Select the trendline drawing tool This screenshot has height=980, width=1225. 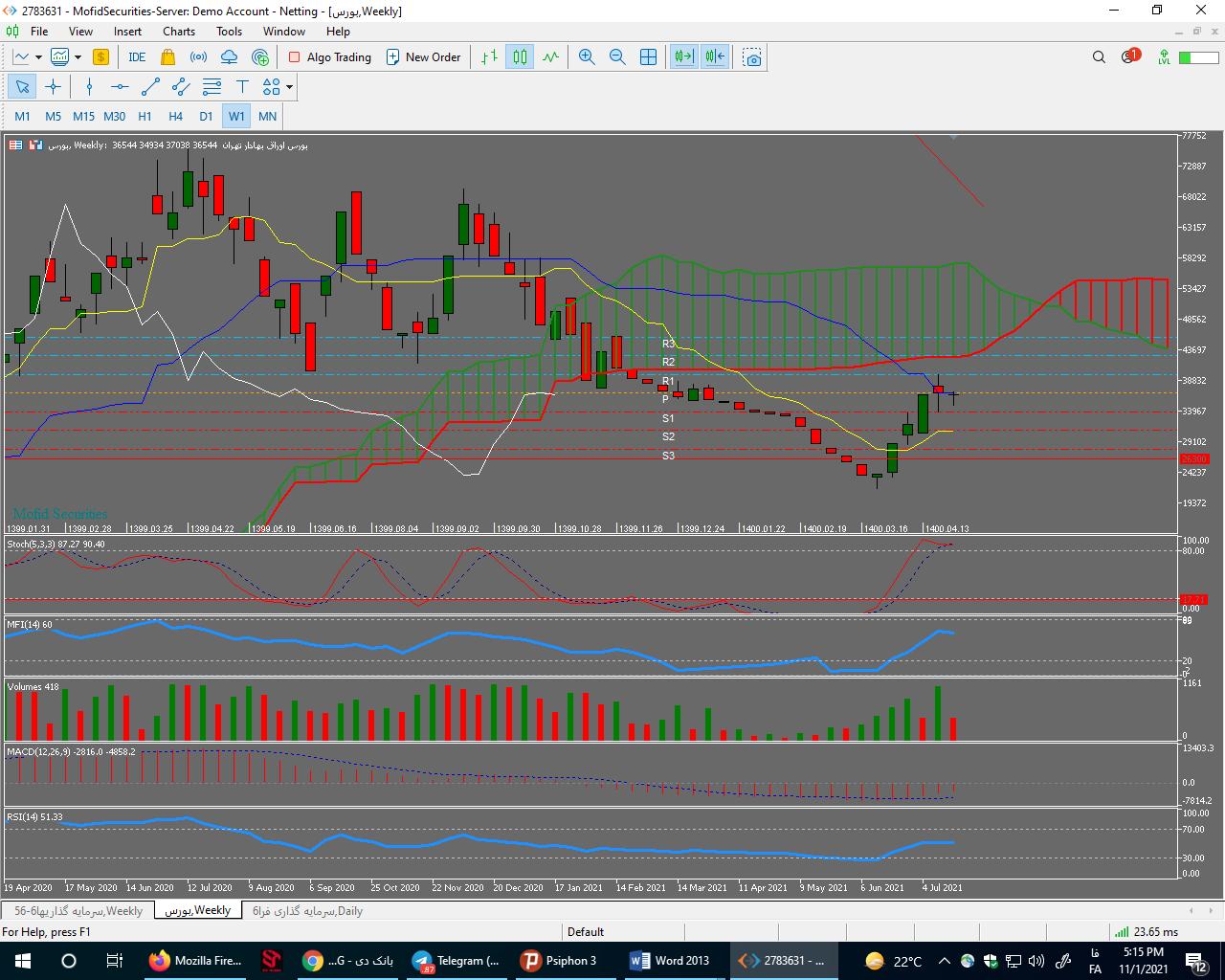(150, 87)
